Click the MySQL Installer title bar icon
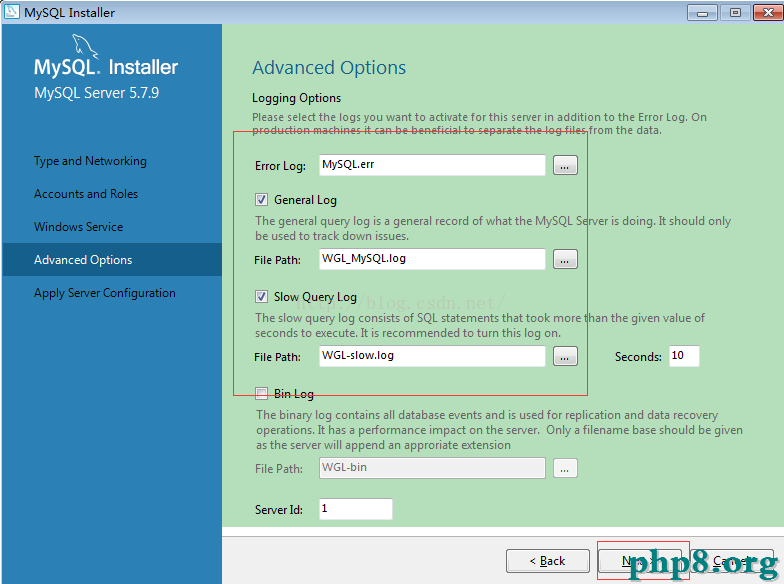The width and height of the screenshot is (784, 584). (x=11, y=12)
